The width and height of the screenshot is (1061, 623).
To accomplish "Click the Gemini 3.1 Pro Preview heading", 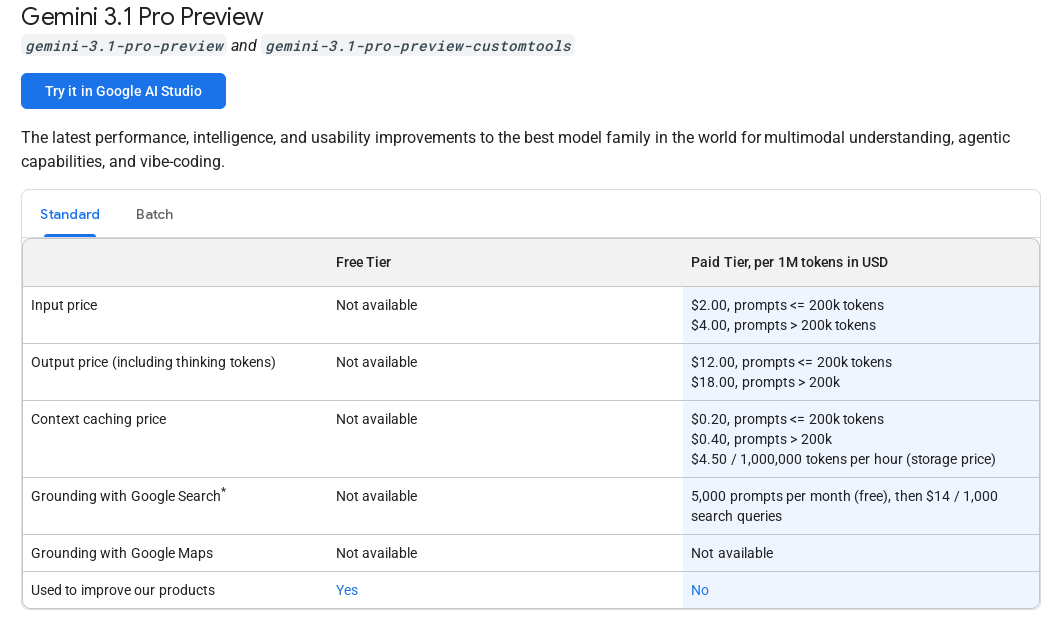I will pos(142,17).
